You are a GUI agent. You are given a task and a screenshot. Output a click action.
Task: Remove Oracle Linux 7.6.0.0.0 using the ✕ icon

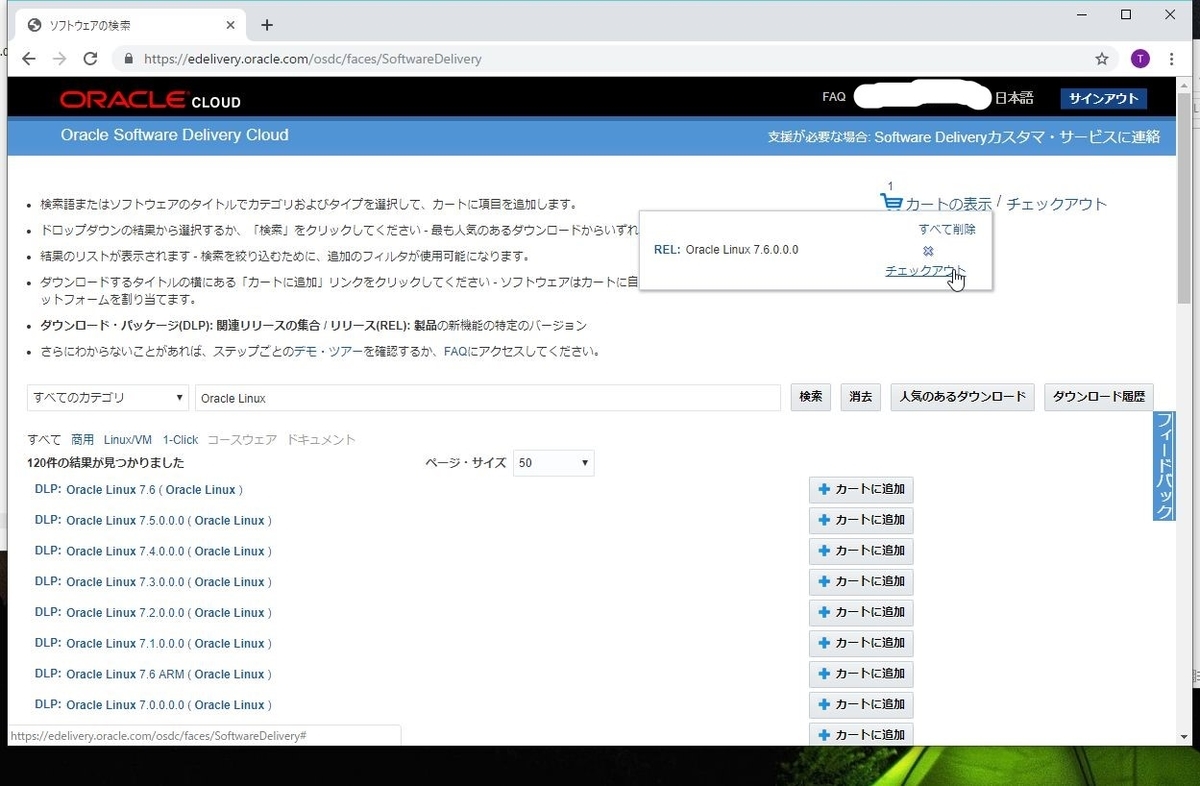pos(928,252)
